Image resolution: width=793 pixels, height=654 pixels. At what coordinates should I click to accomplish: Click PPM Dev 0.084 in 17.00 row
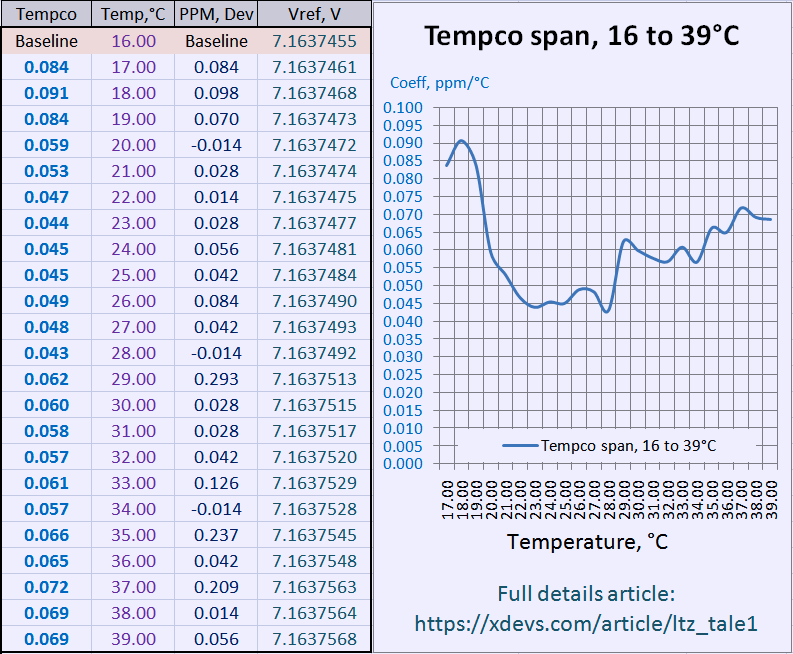pyautogui.click(x=216, y=67)
